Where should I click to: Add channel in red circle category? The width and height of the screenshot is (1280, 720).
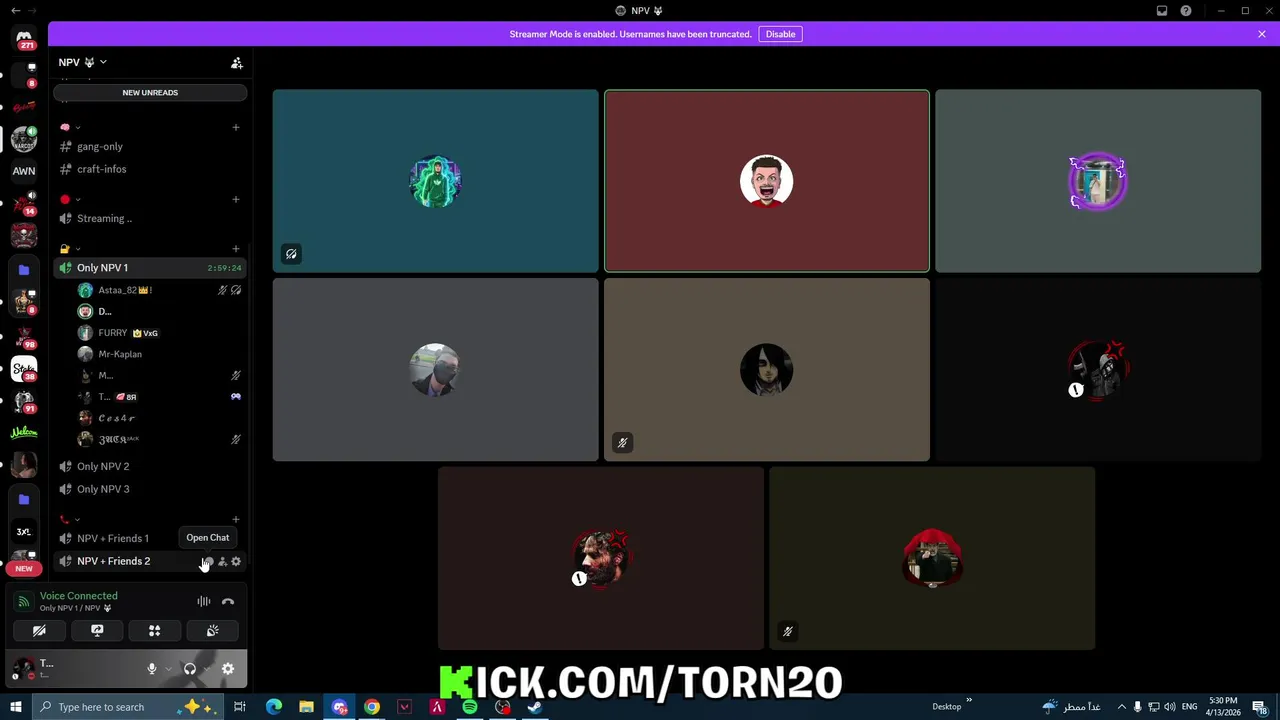pos(236,199)
